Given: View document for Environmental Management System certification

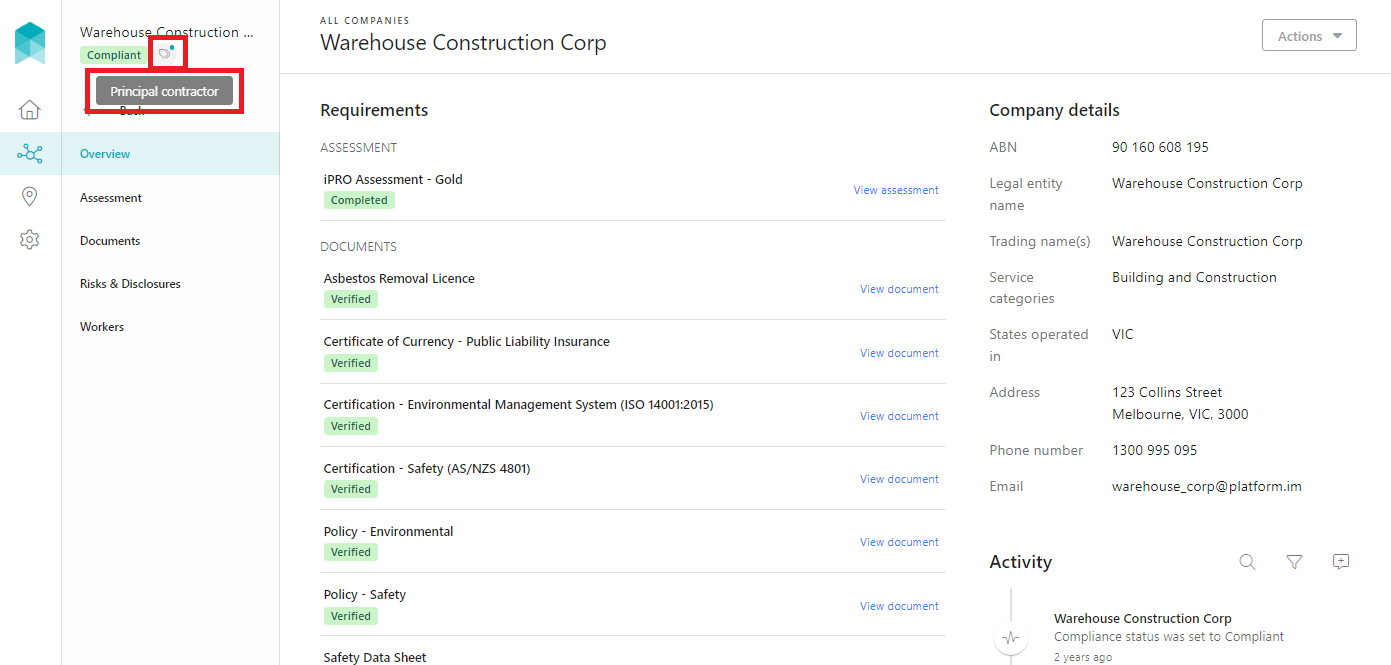Looking at the screenshot, I should (899, 416).
